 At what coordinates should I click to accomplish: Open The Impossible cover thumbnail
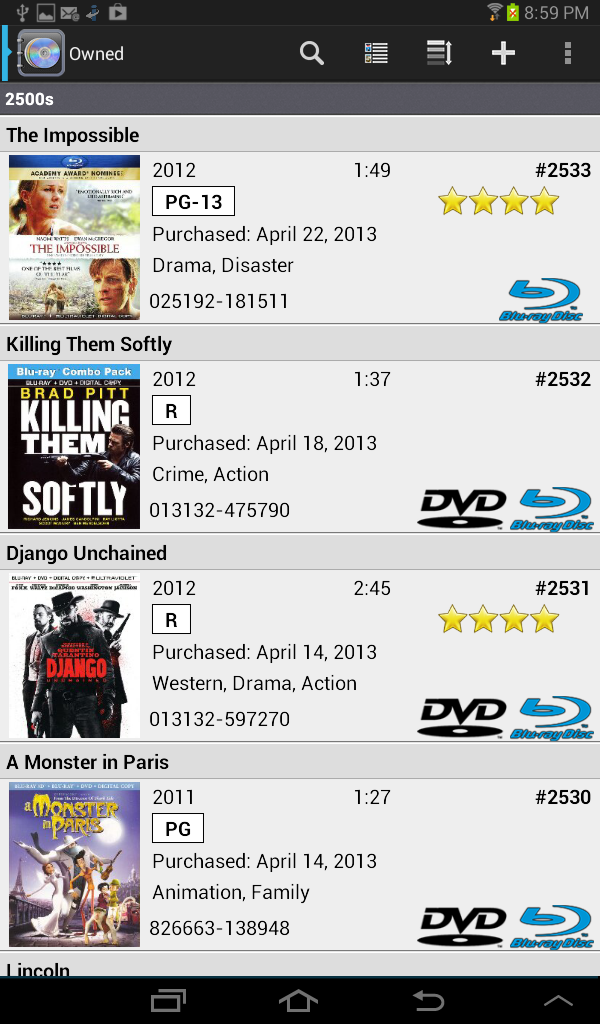click(x=74, y=237)
